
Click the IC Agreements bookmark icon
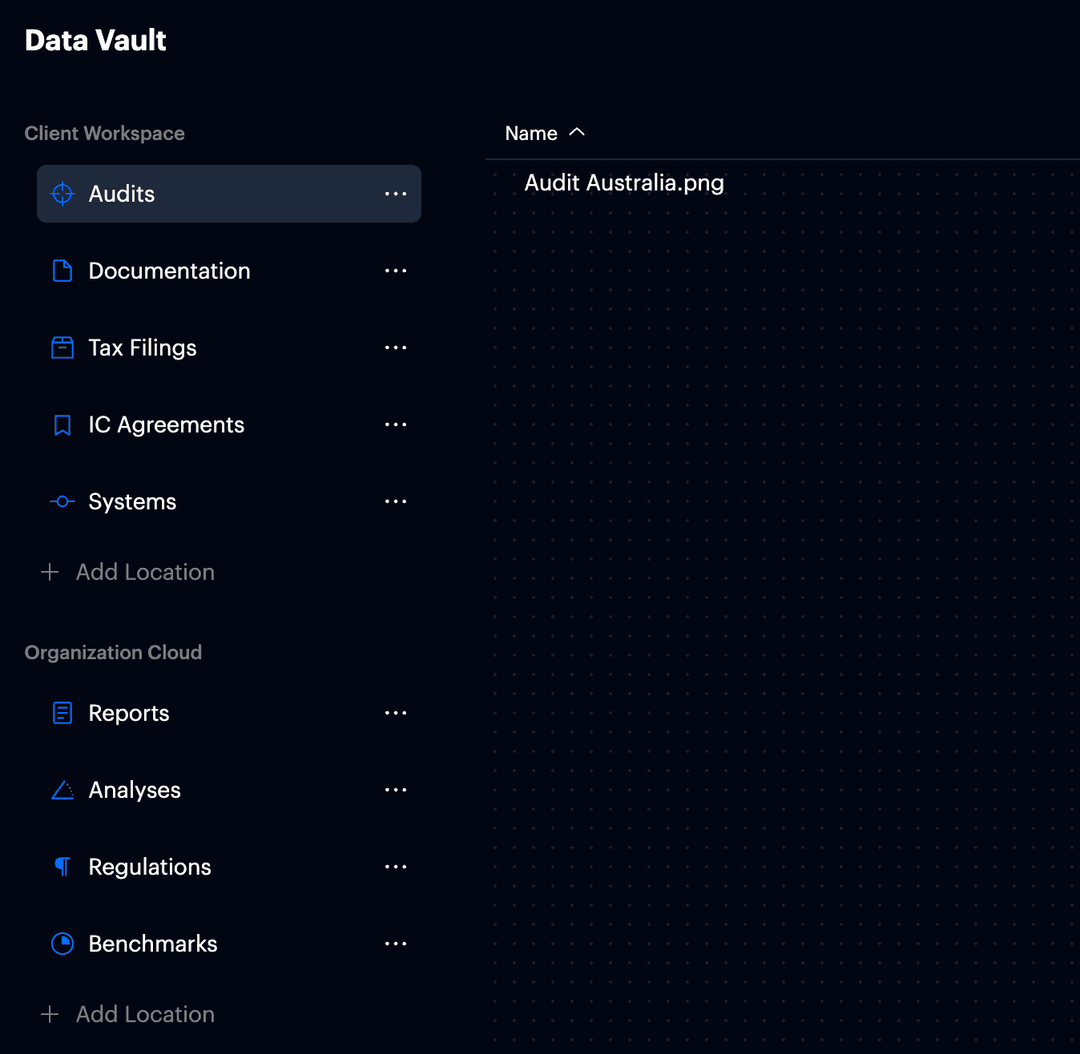point(62,424)
